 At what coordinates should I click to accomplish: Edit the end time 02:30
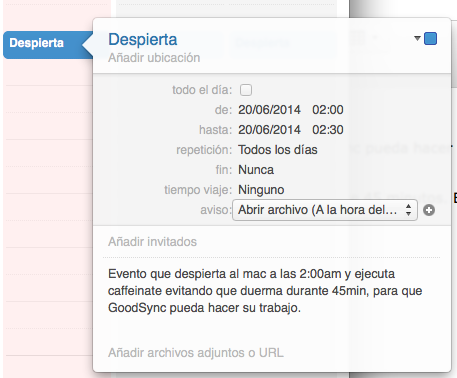(x=328, y=130)
